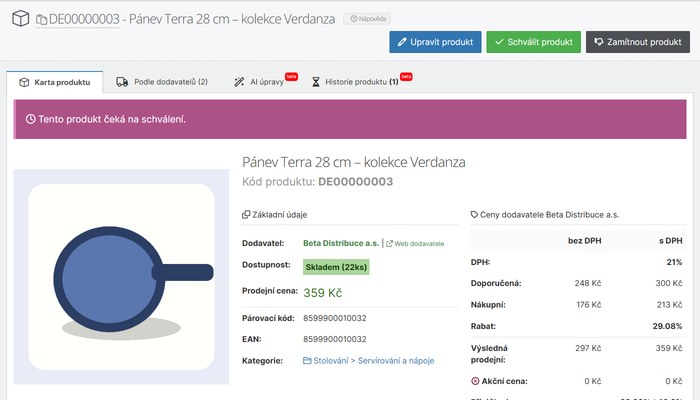Open the Web dodavatele external link
The image size is (700, 400).
pyautogui.click(x=415, y=244)
